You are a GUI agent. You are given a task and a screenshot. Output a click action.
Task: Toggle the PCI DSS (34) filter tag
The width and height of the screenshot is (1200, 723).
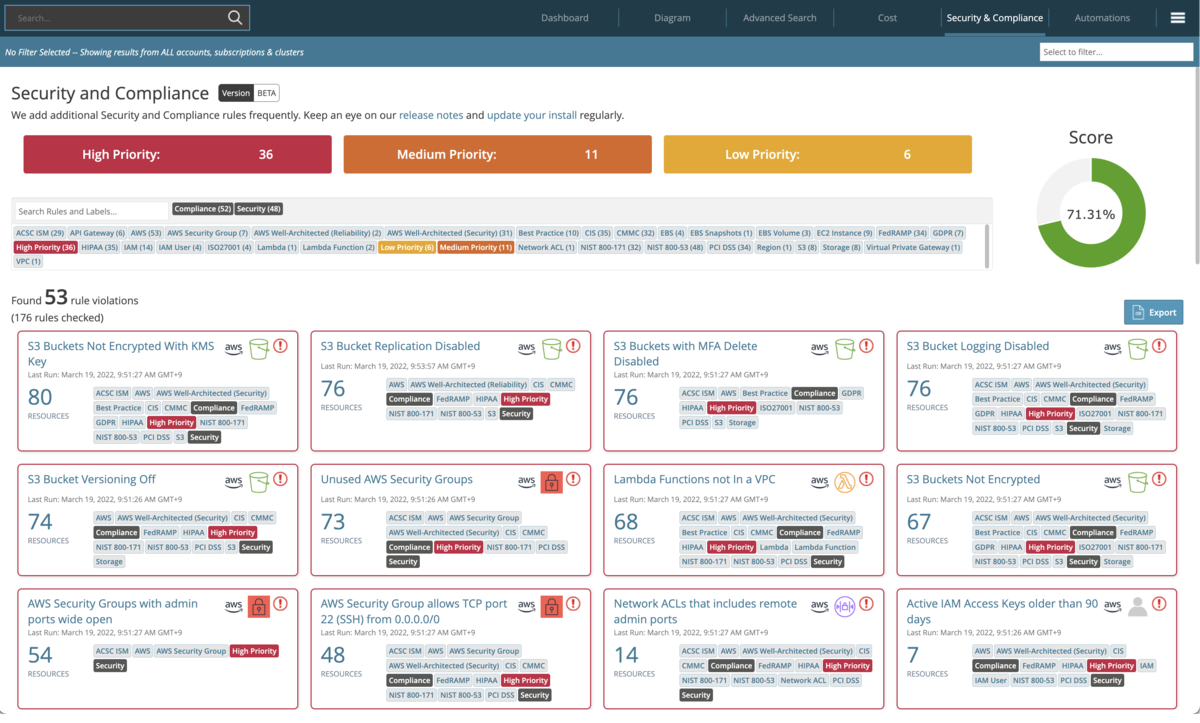coord(730,247)
